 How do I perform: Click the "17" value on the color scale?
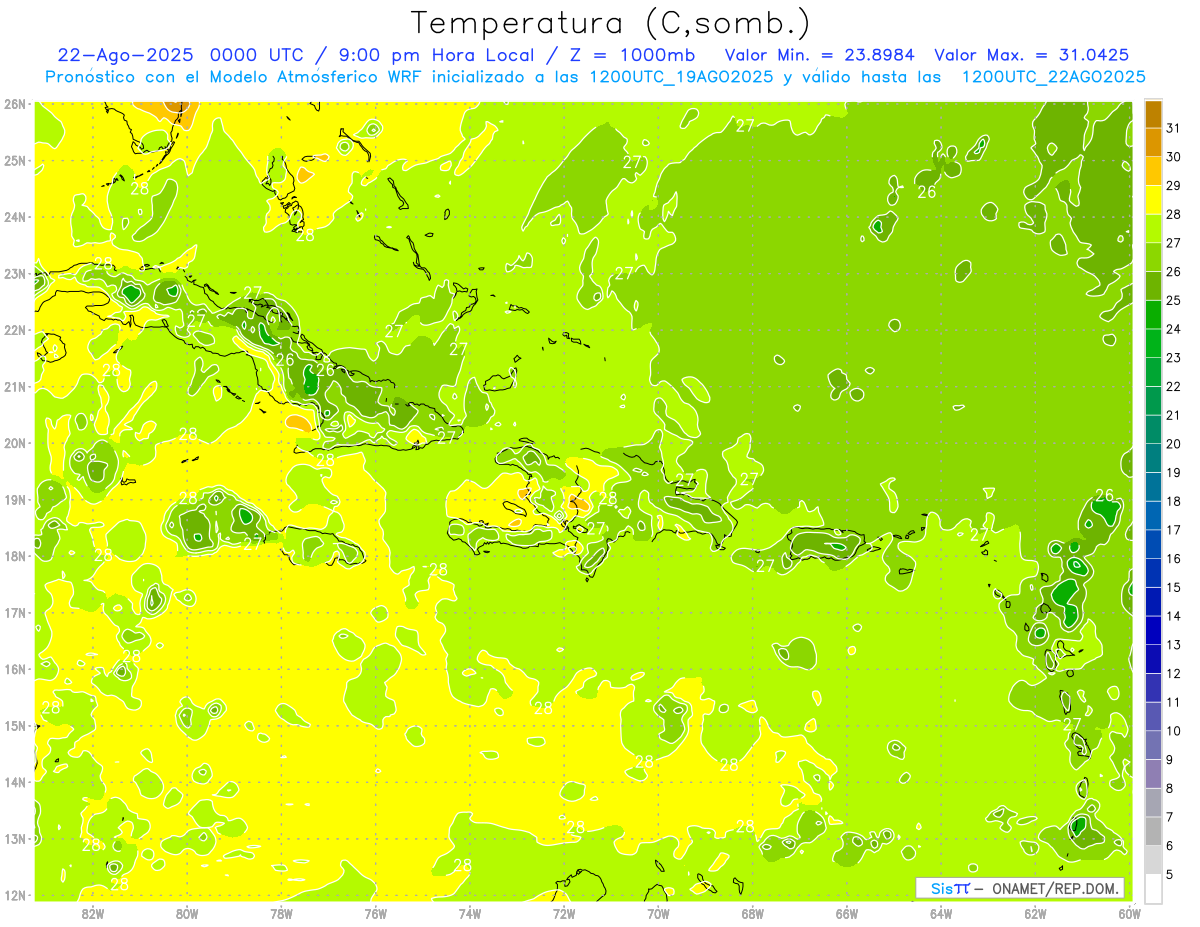coord(1173,530)
